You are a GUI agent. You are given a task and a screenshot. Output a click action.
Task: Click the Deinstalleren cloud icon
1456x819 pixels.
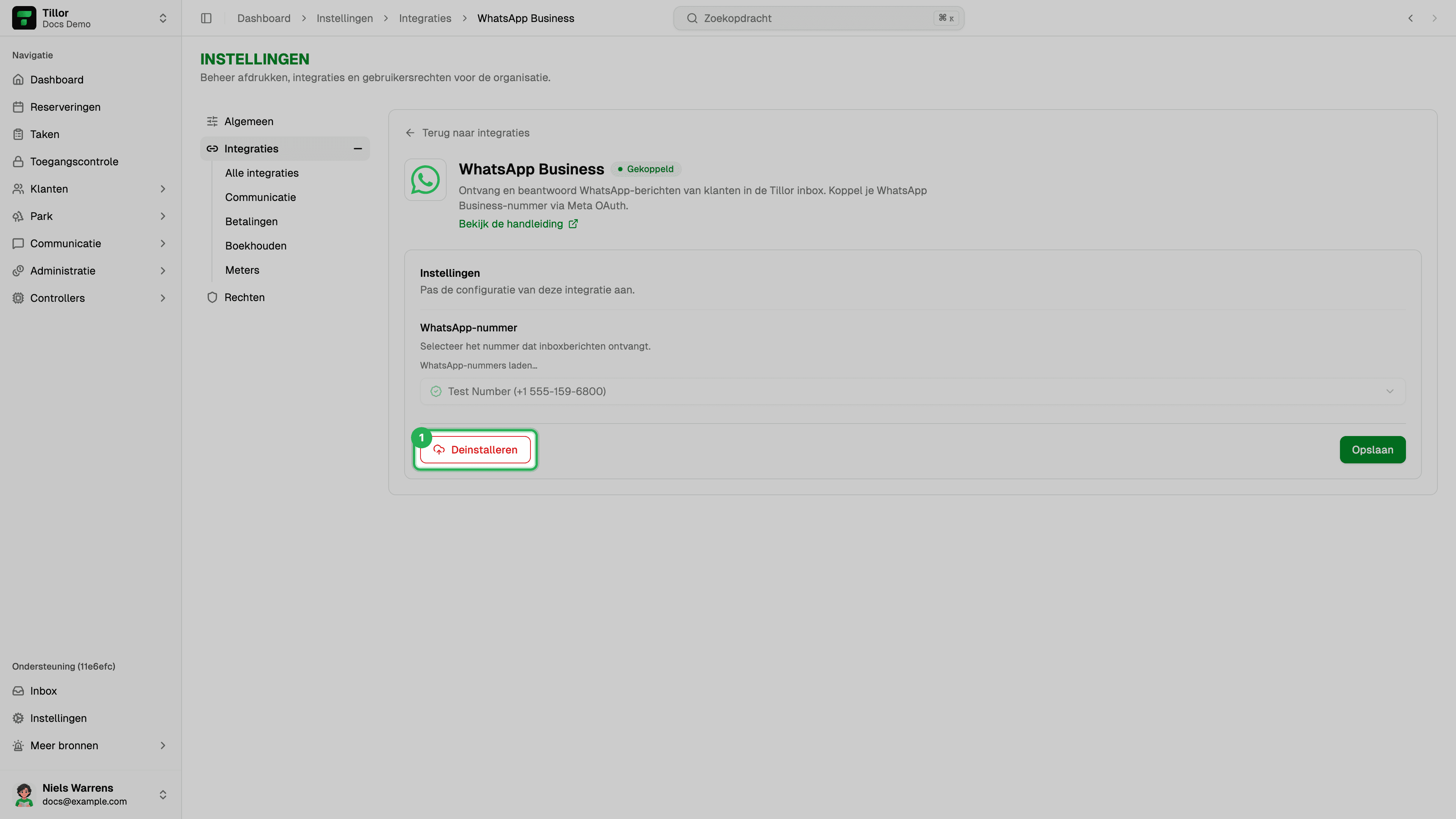[x=439, y=450]
